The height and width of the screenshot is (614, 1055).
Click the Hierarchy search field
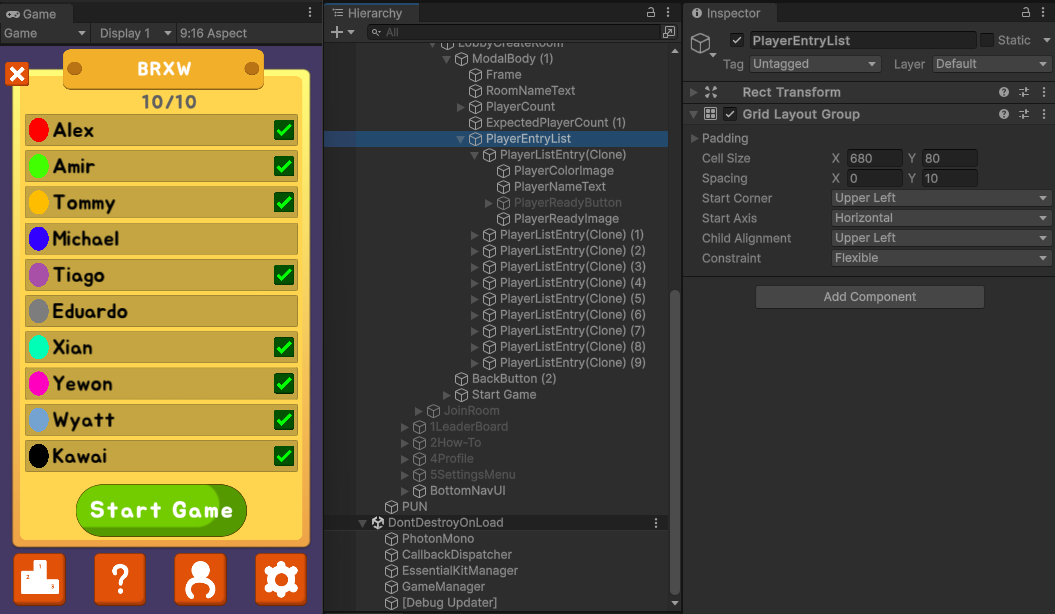pos(514,32)
